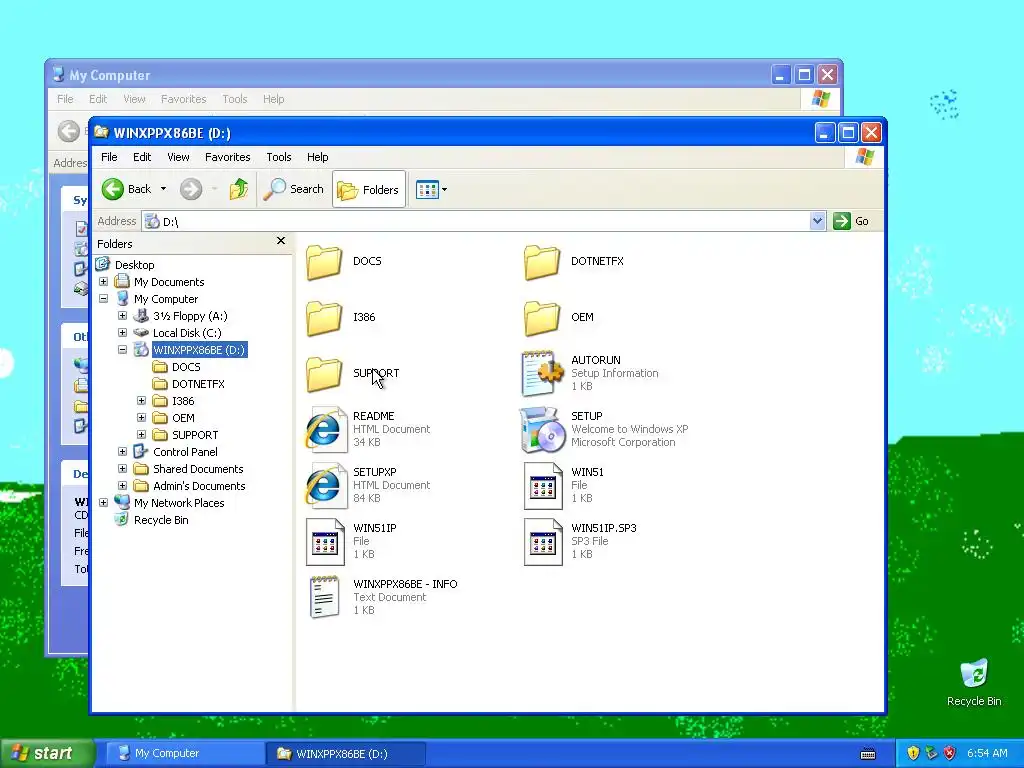This screenshot has height=768, width=1024.
Task: Close the Folders pane with X
Action: tap(281, 241)
